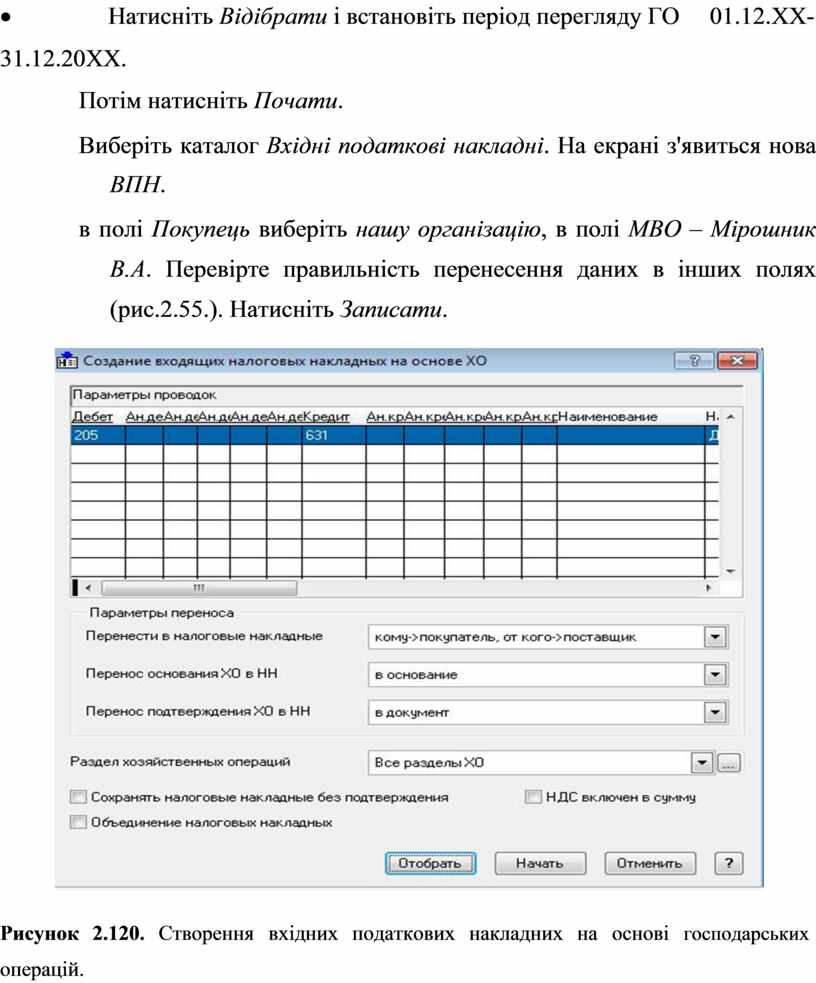
Task: Click the Отобрать button
Action: tap(430, 863)
